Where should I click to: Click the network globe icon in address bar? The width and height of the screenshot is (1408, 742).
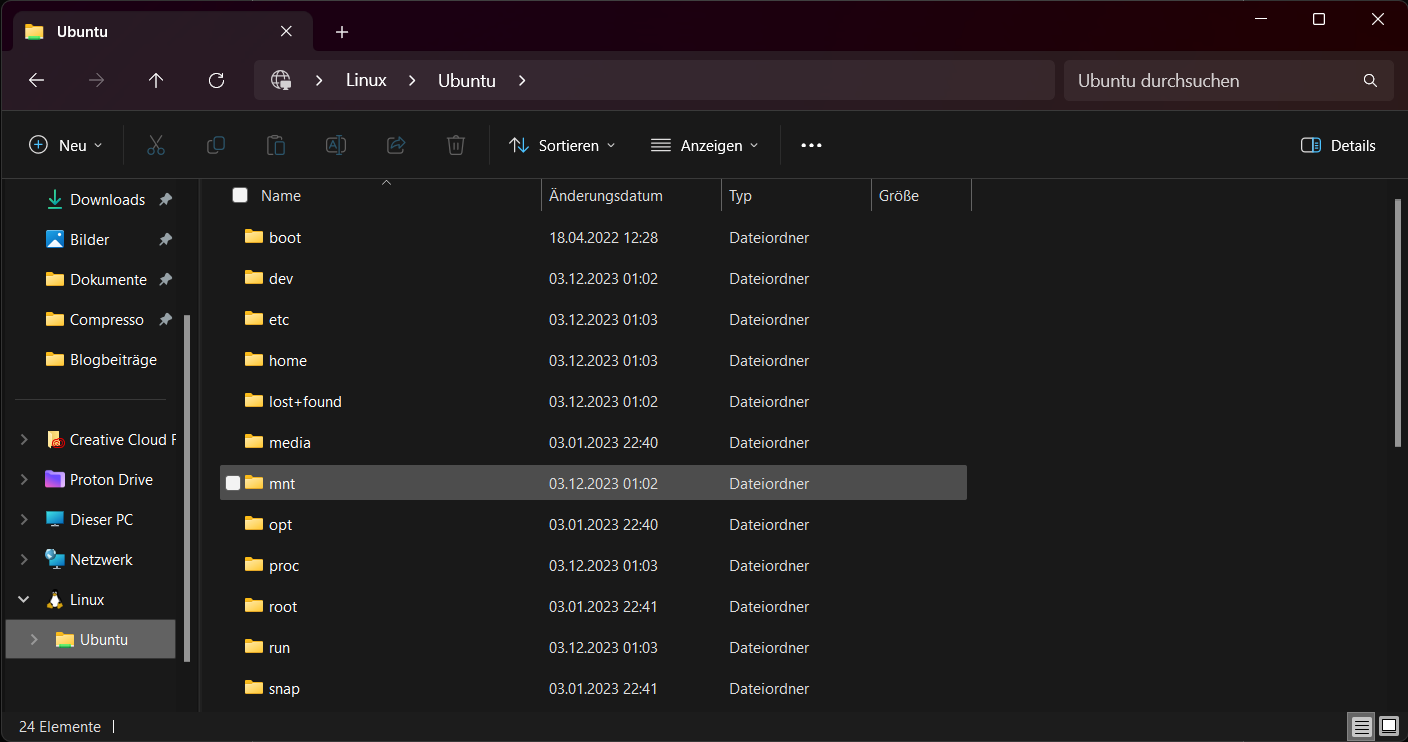(x=281, y=81)
